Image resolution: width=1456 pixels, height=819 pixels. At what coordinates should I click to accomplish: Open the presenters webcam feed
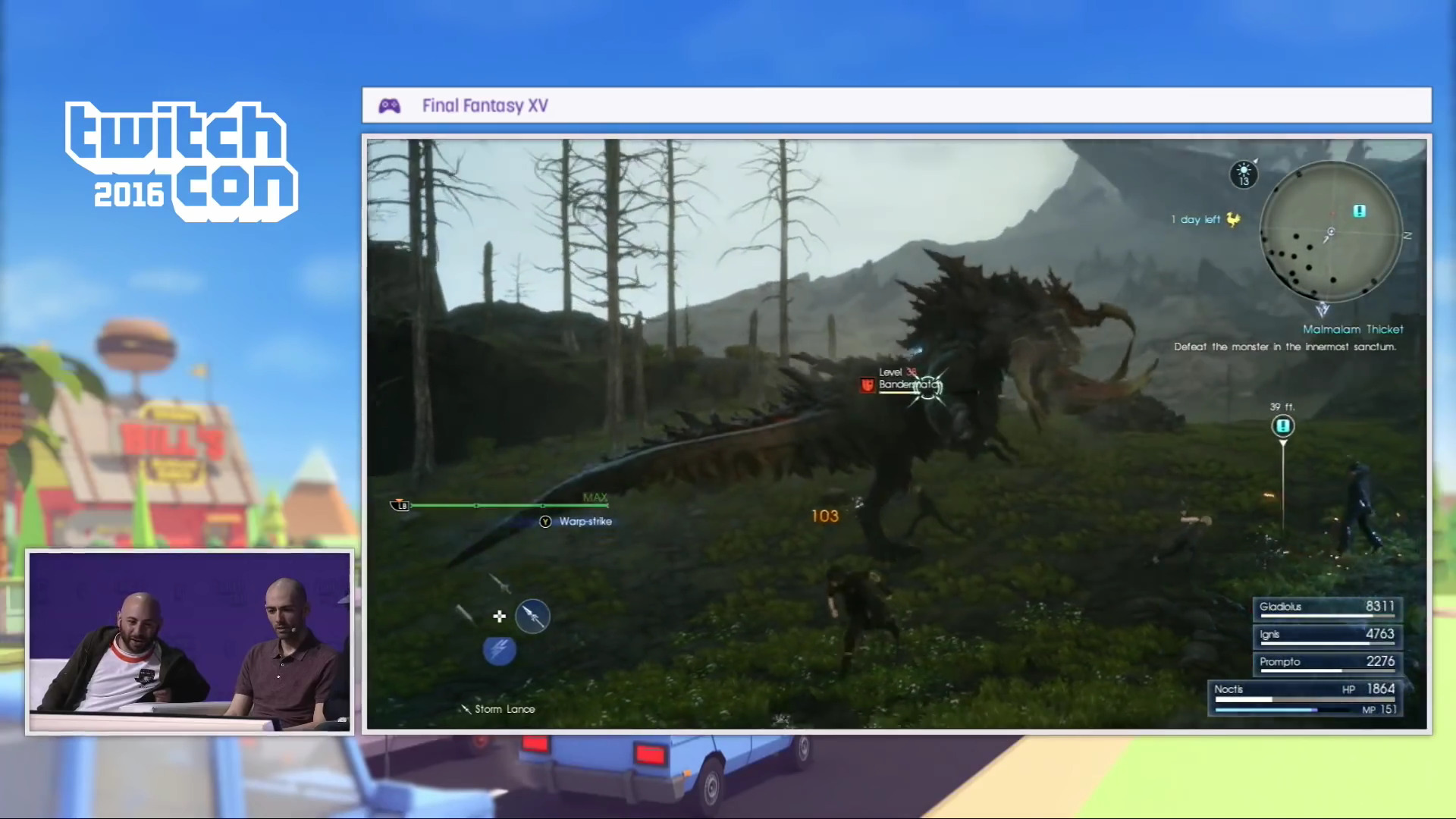[190, 642]
